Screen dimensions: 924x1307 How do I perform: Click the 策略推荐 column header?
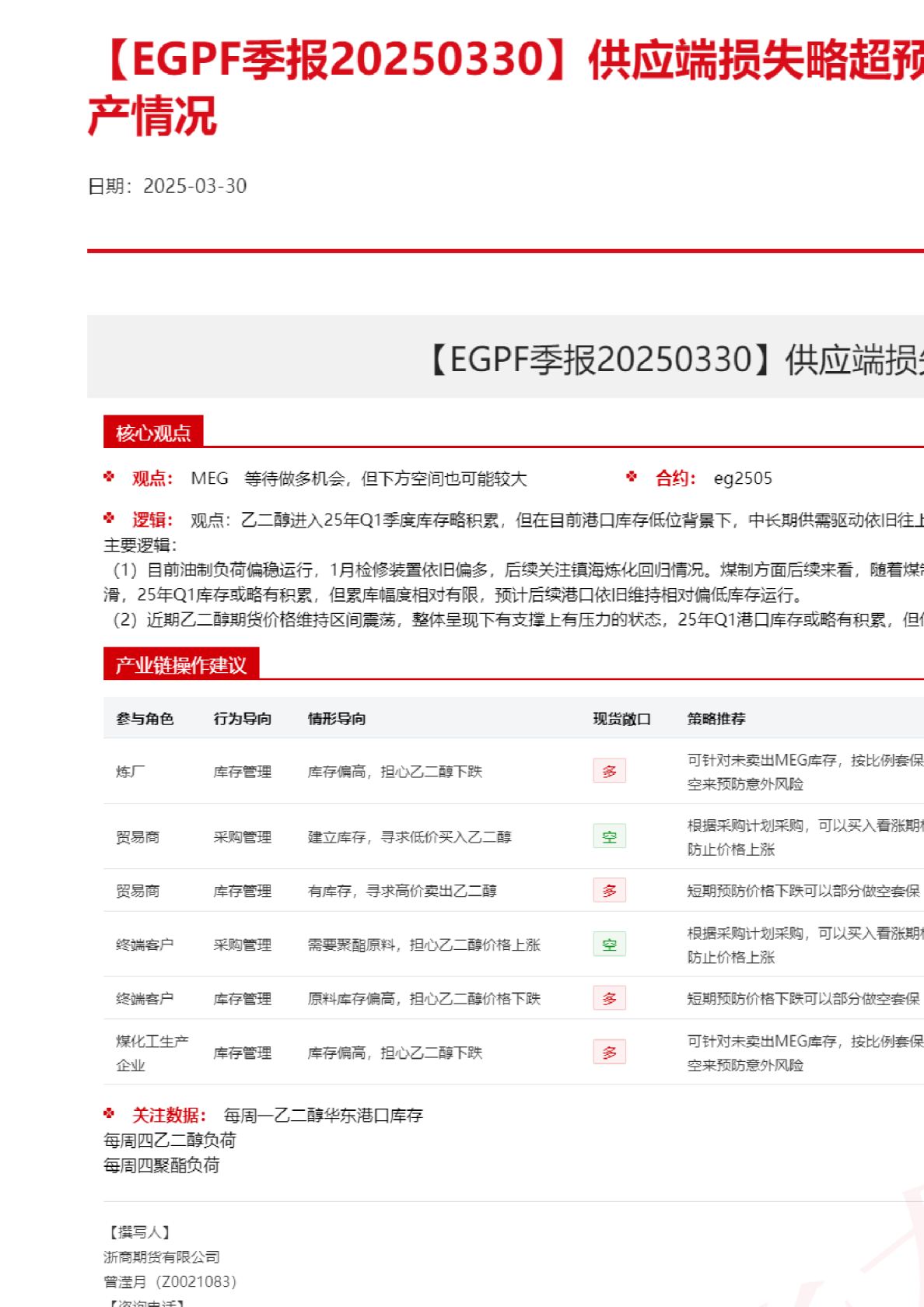[716, 719]
